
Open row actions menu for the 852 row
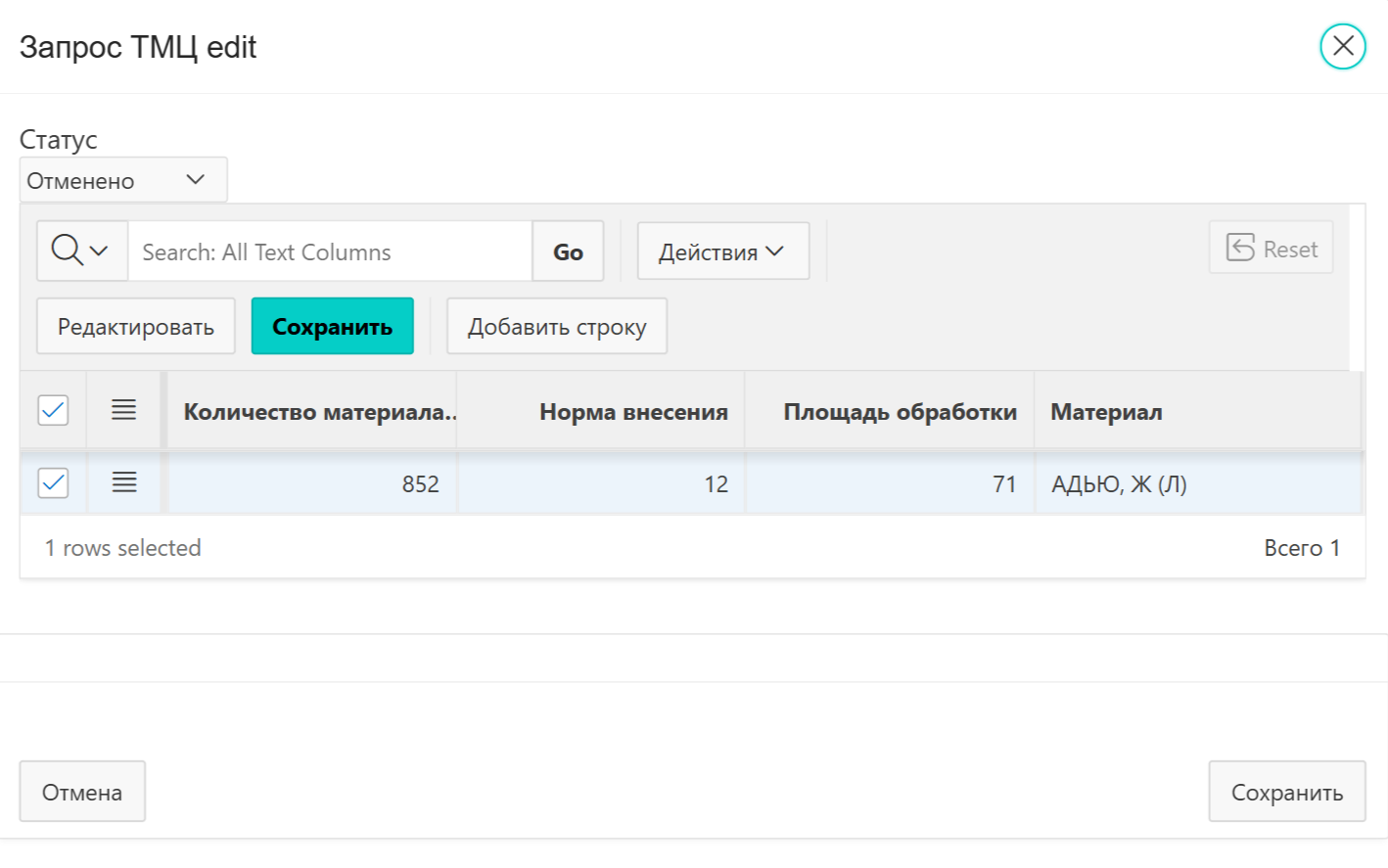click(x=123, y=482)
